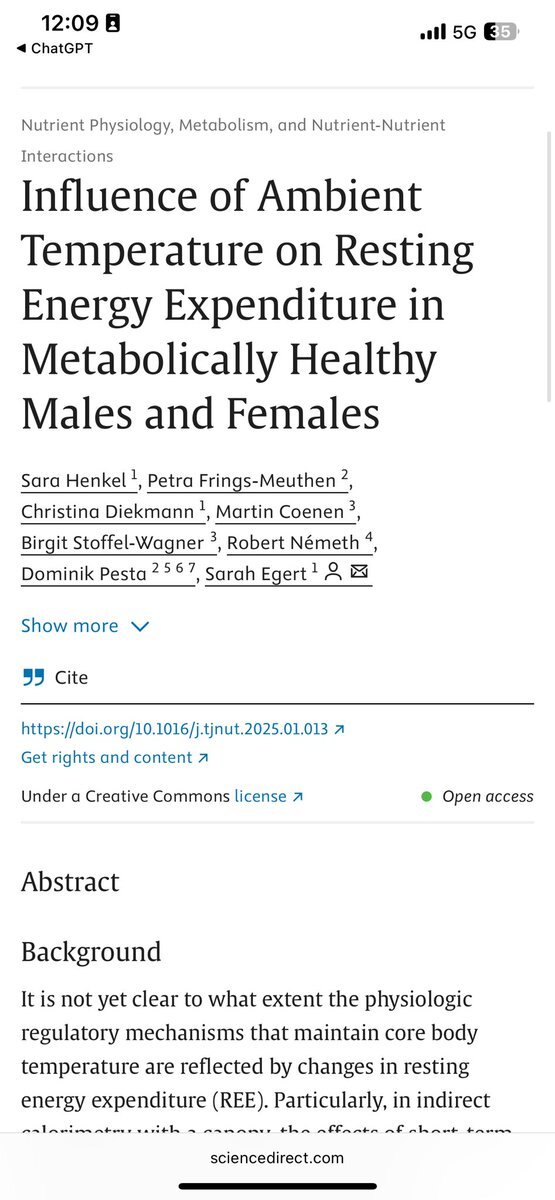Tap the battery indicator in status bar
555x1200 pixels.
[501, 32]
